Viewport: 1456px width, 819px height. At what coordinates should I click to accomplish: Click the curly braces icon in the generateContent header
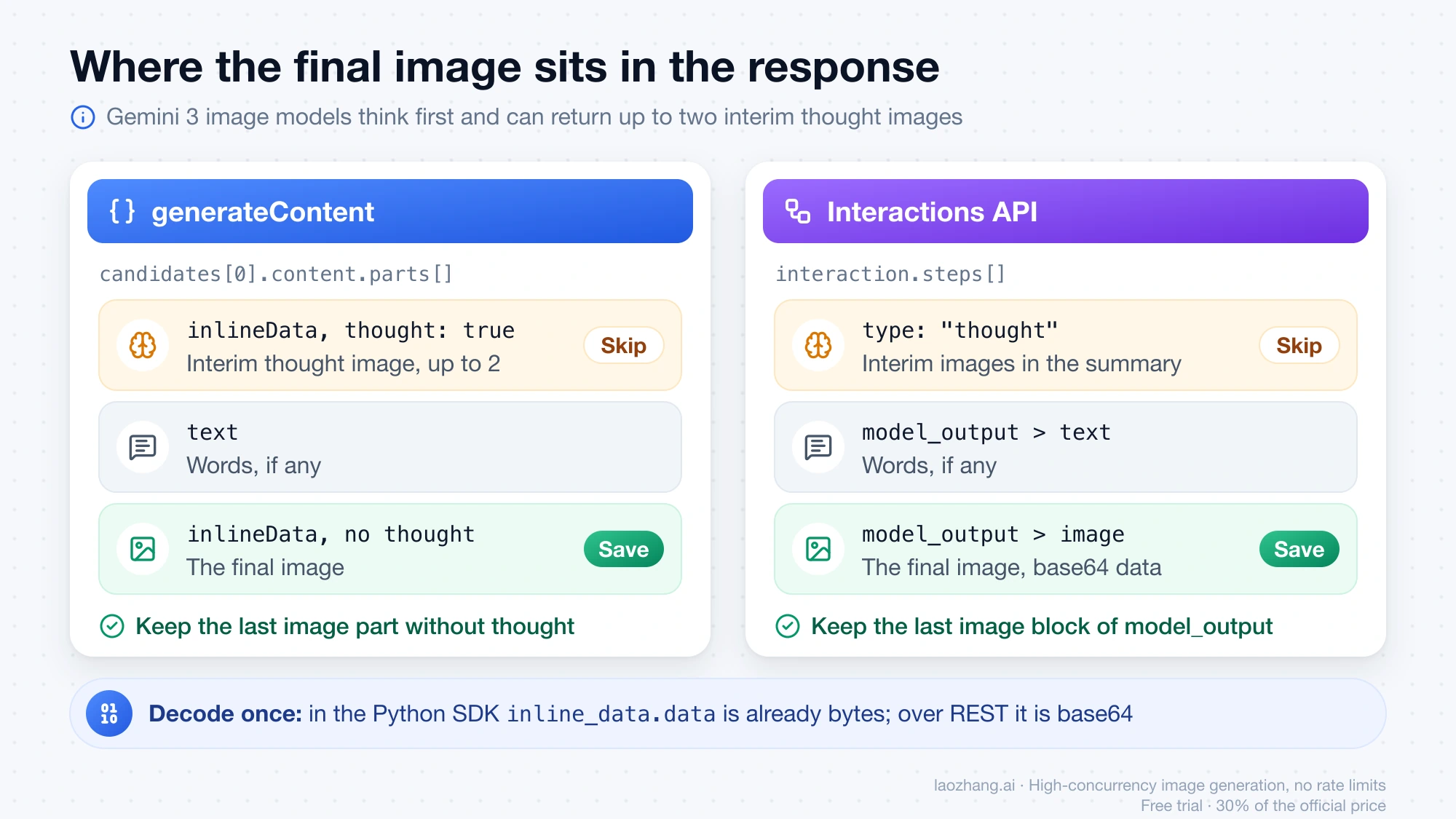(122, 211)
